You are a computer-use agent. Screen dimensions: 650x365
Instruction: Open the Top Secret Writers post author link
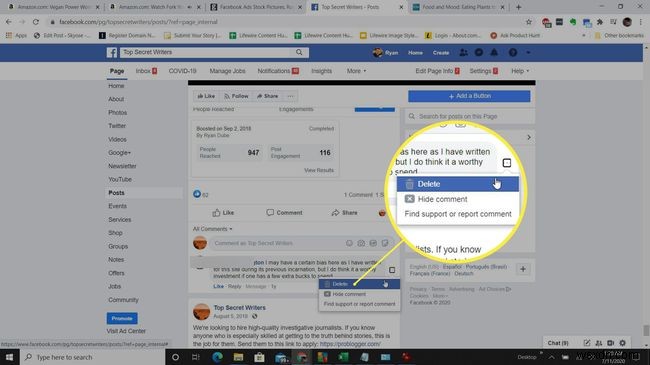(240, 308)
